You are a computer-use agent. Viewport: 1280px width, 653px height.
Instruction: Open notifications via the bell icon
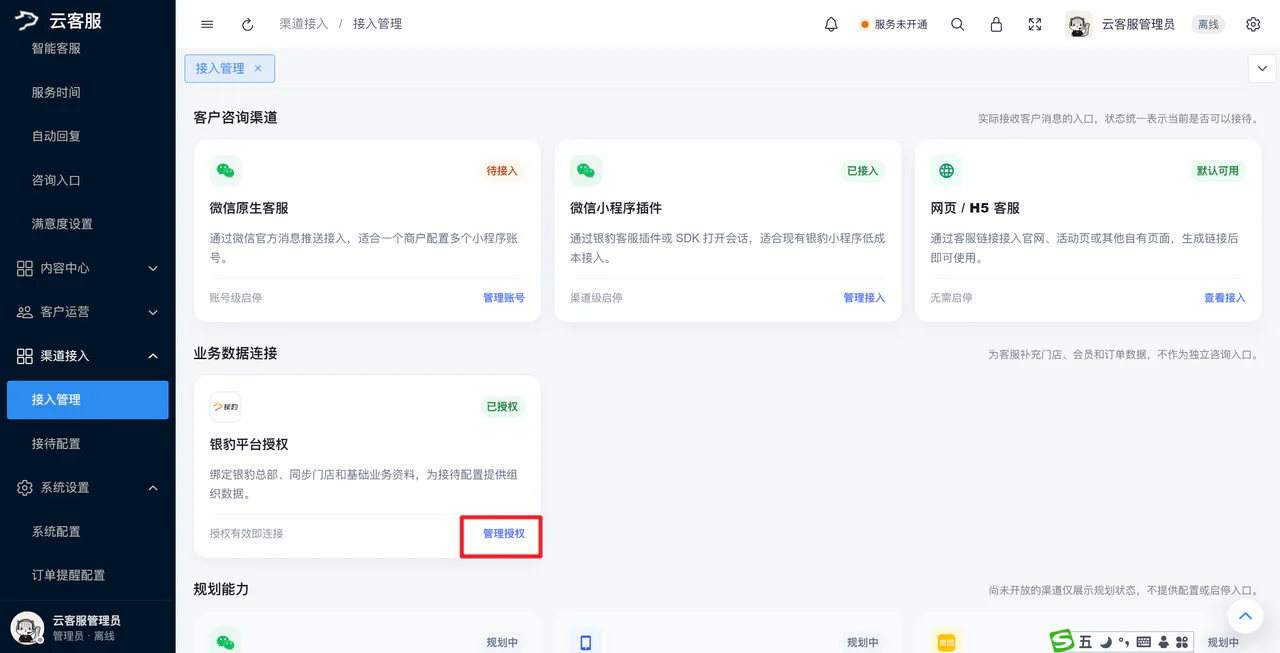[831, 24]
